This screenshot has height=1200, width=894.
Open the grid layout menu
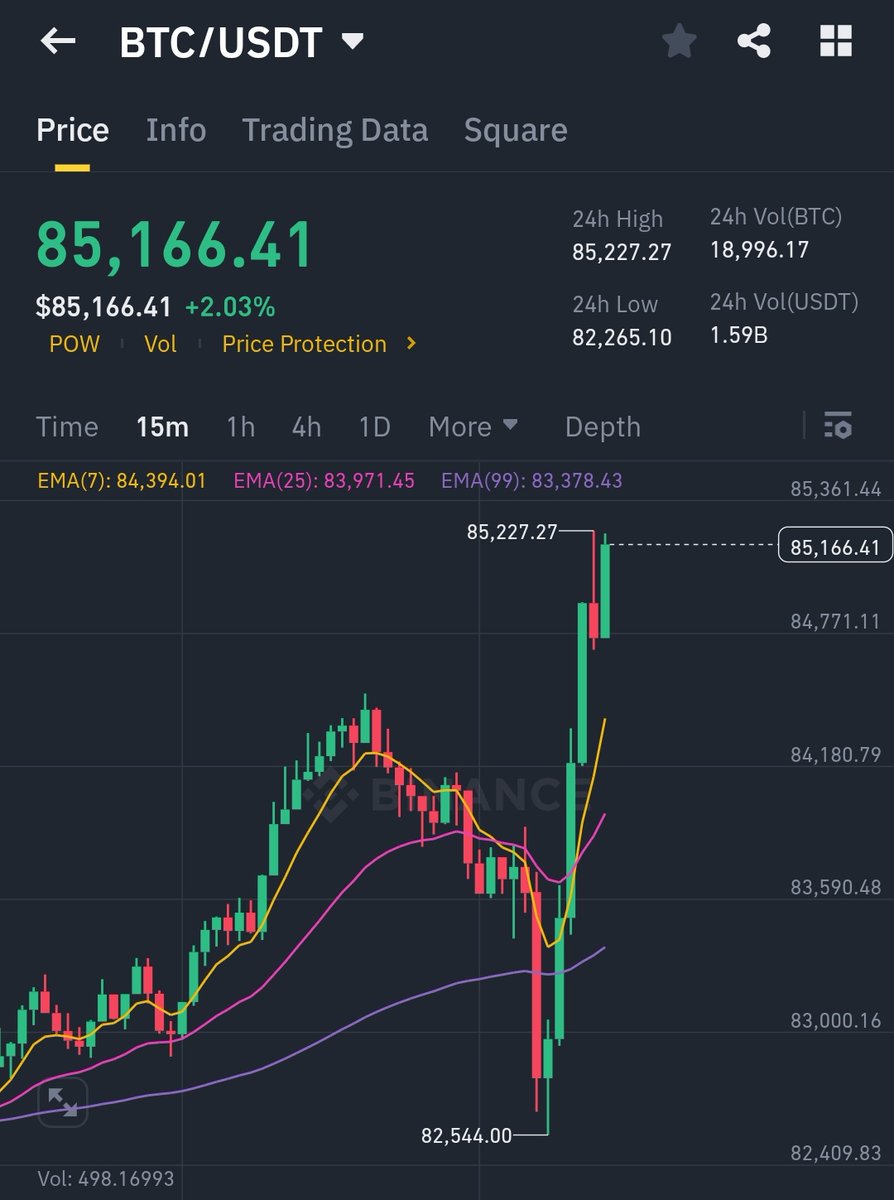coord(836,41)
